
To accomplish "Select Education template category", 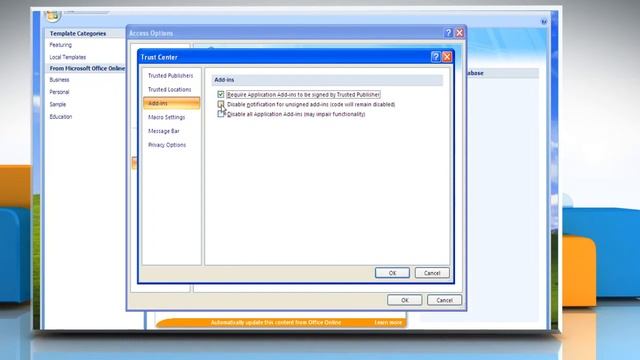I will (61, 116).
